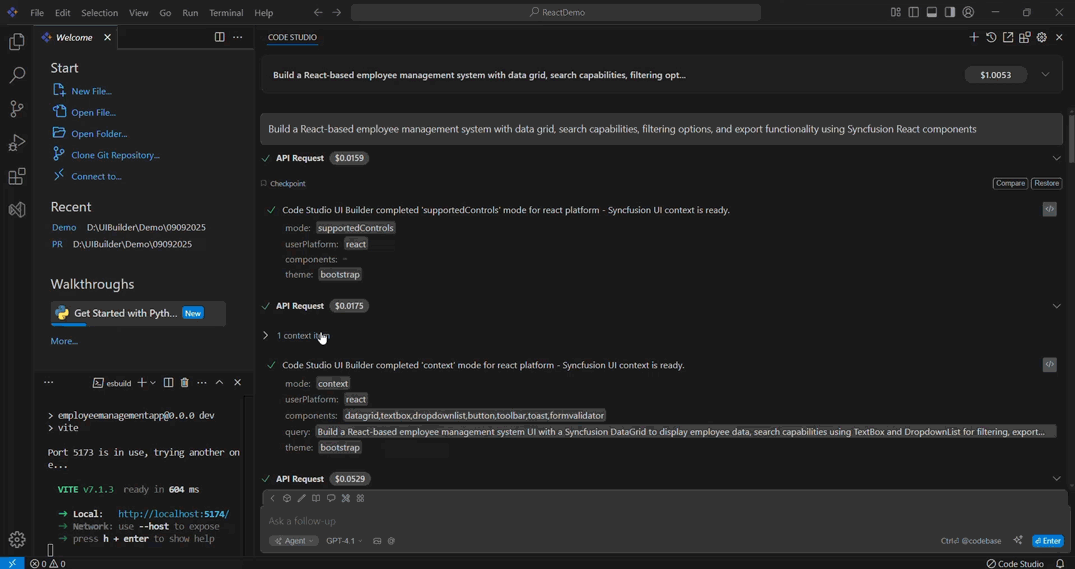Open the Code Studio panel from activity bar
Image resolution: width=1075 pixels, height=569 pixels.
[17, 209]
